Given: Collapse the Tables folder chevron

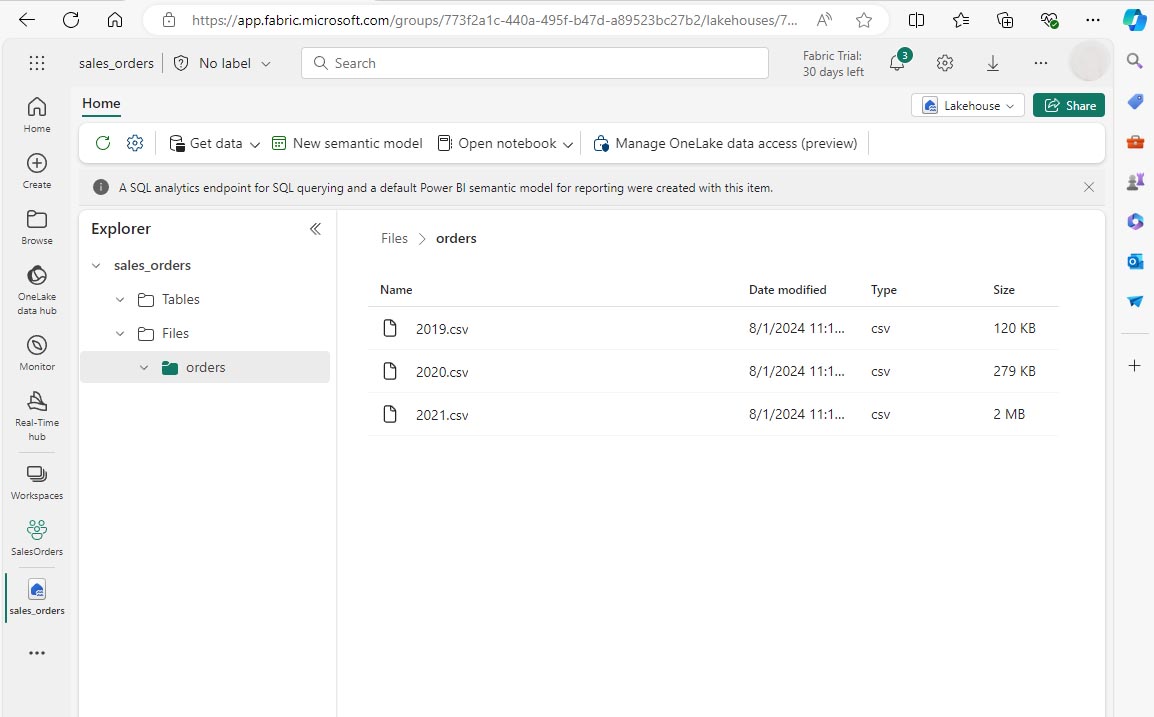Looking at the screenshot, I should point(120,300).
